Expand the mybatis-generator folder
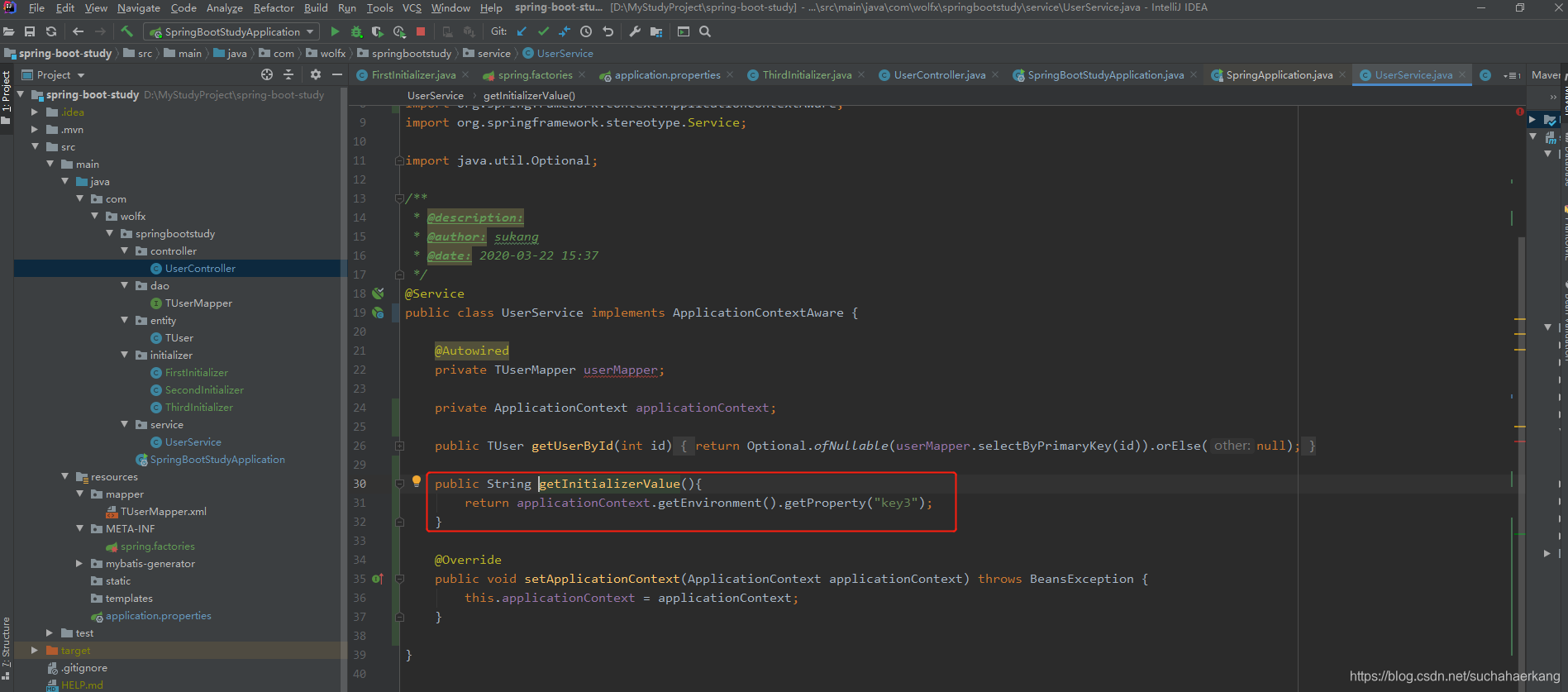 point(79,563)
